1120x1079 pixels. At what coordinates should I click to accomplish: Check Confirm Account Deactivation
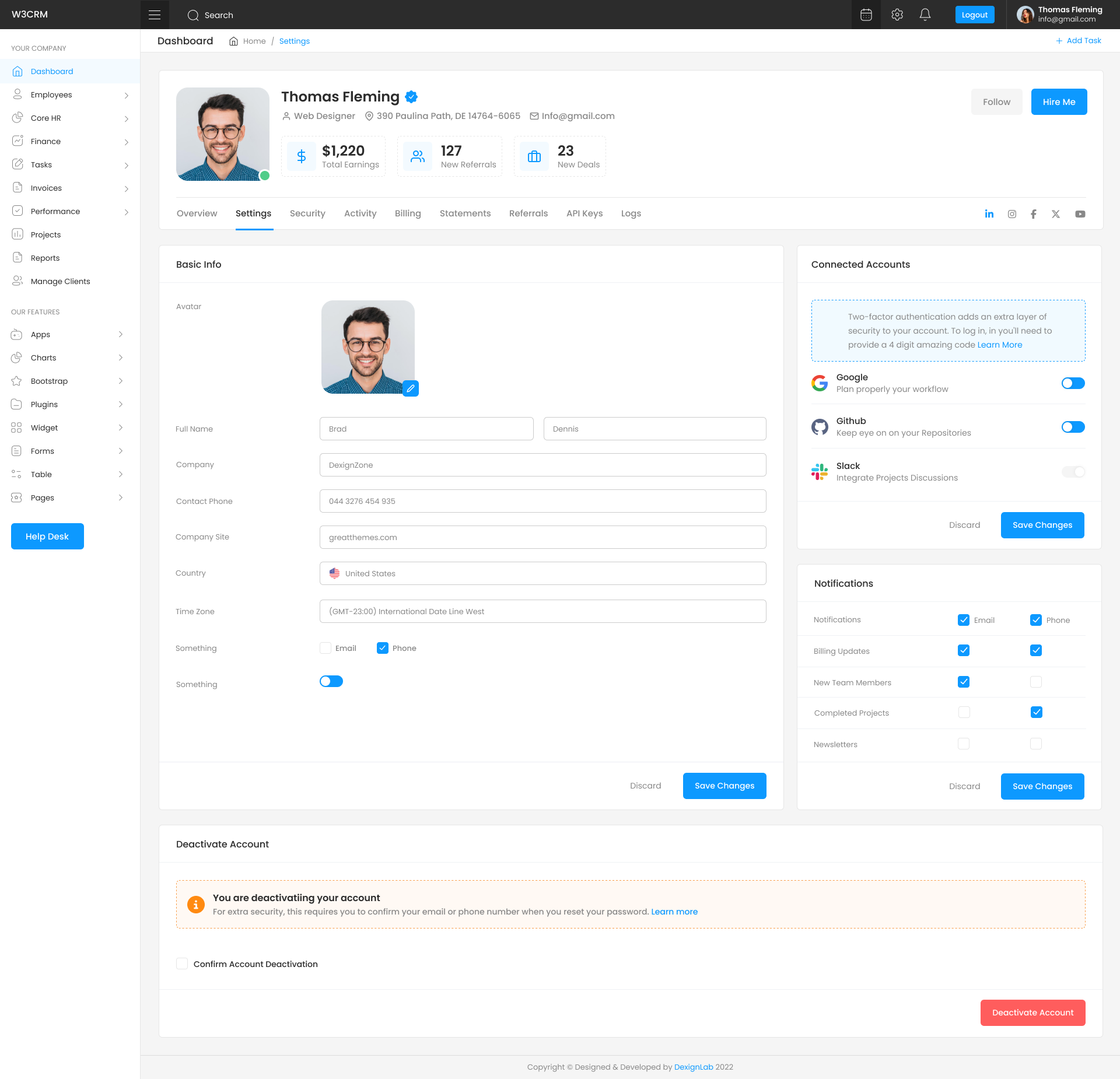182,964
